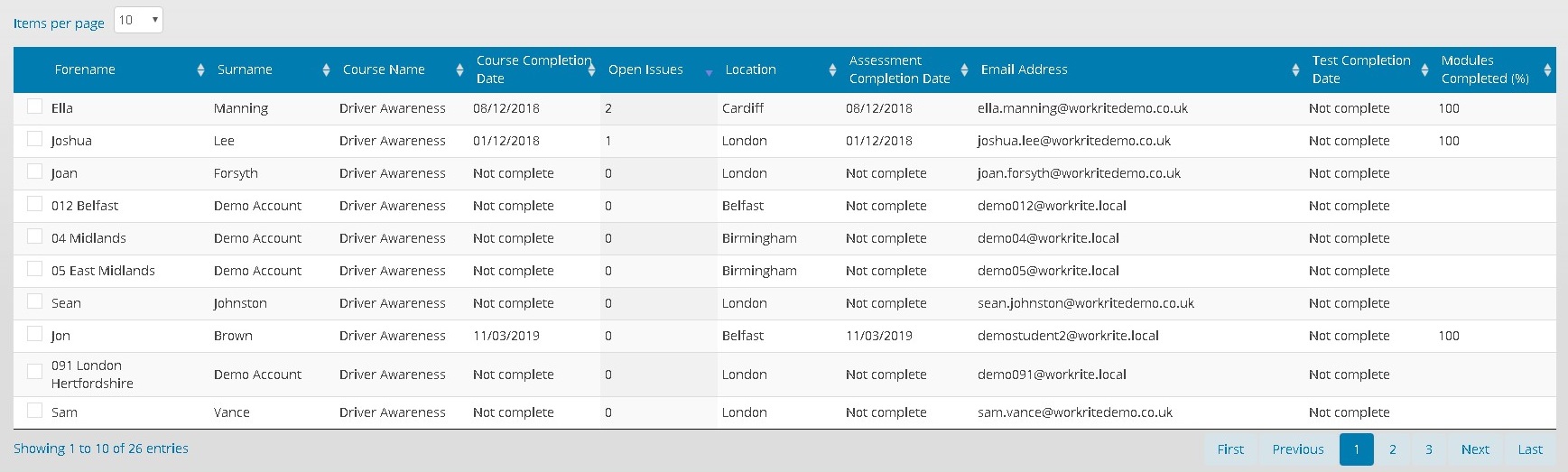Click the ella.manning@workritedemo.co.uk email cell
The image size is (1568, 472).
[x=1082, y=108]
